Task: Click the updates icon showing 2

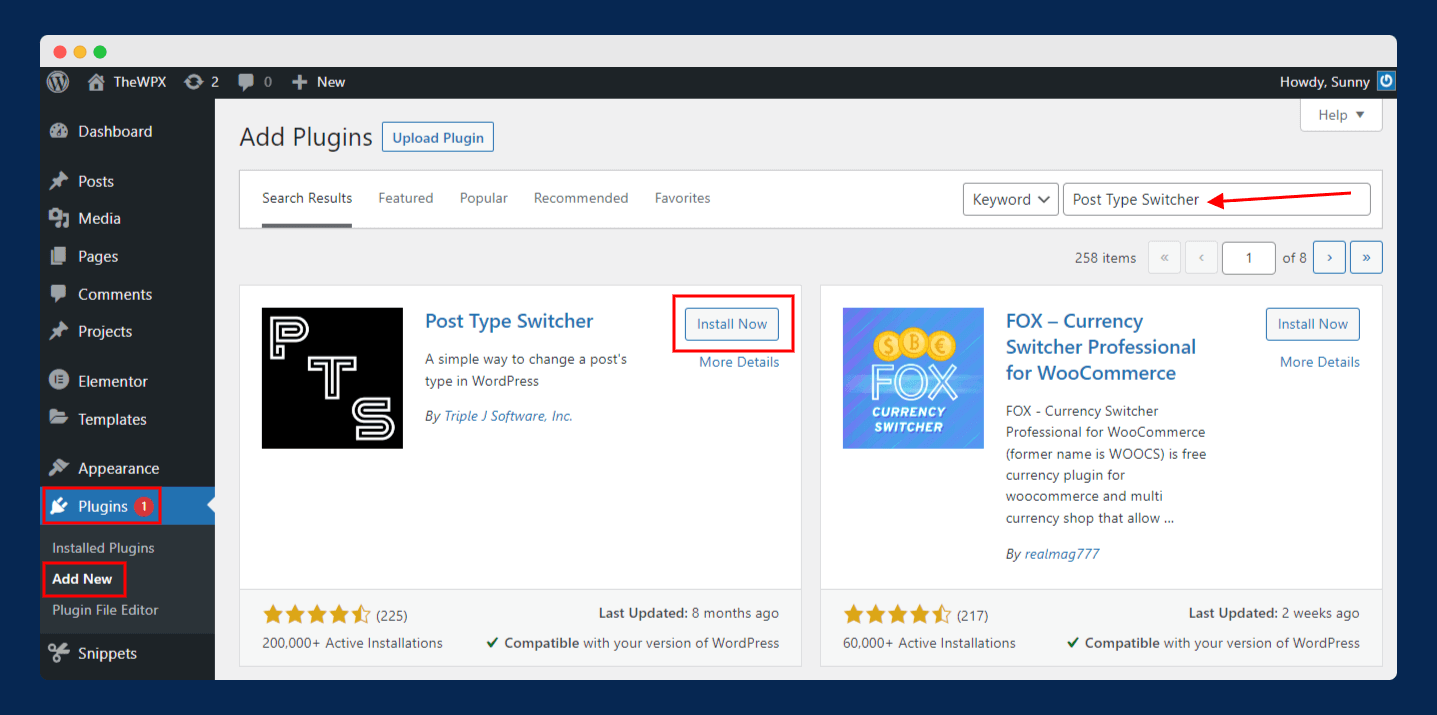Action: point(194,82)
